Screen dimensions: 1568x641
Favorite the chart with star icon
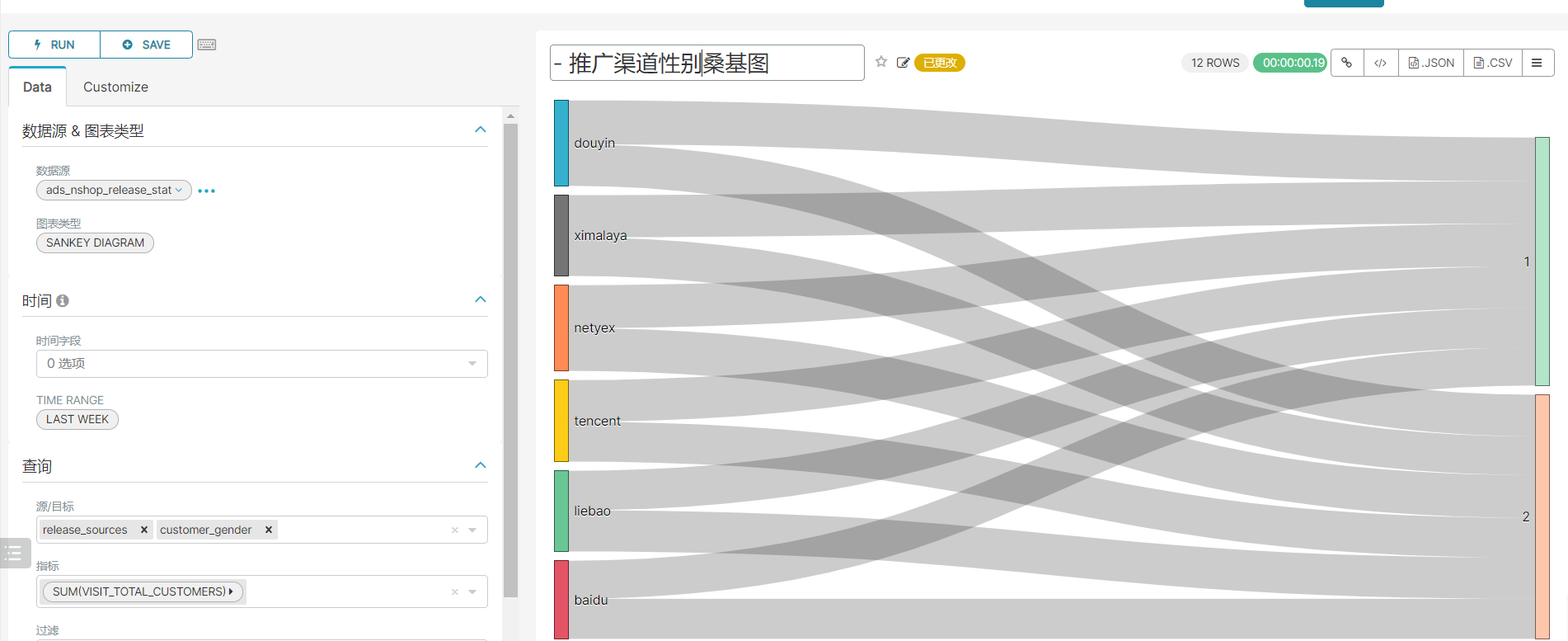(x=881, y=62)
